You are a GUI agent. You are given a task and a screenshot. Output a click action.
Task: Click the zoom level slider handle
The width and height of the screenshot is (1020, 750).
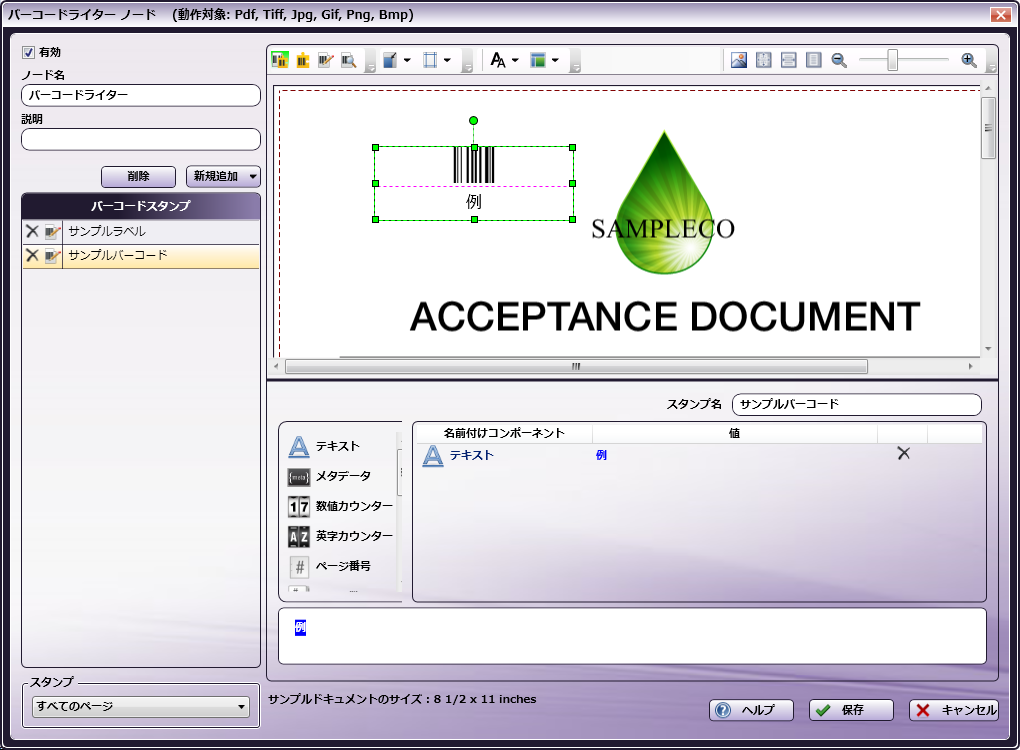click(892, 60)
